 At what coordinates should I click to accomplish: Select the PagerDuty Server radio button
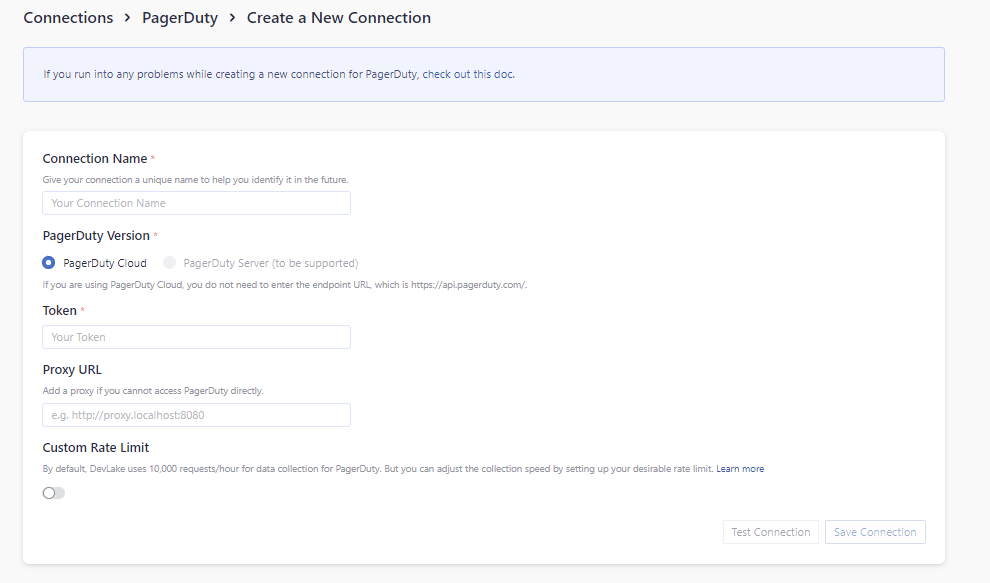(169, 262)
